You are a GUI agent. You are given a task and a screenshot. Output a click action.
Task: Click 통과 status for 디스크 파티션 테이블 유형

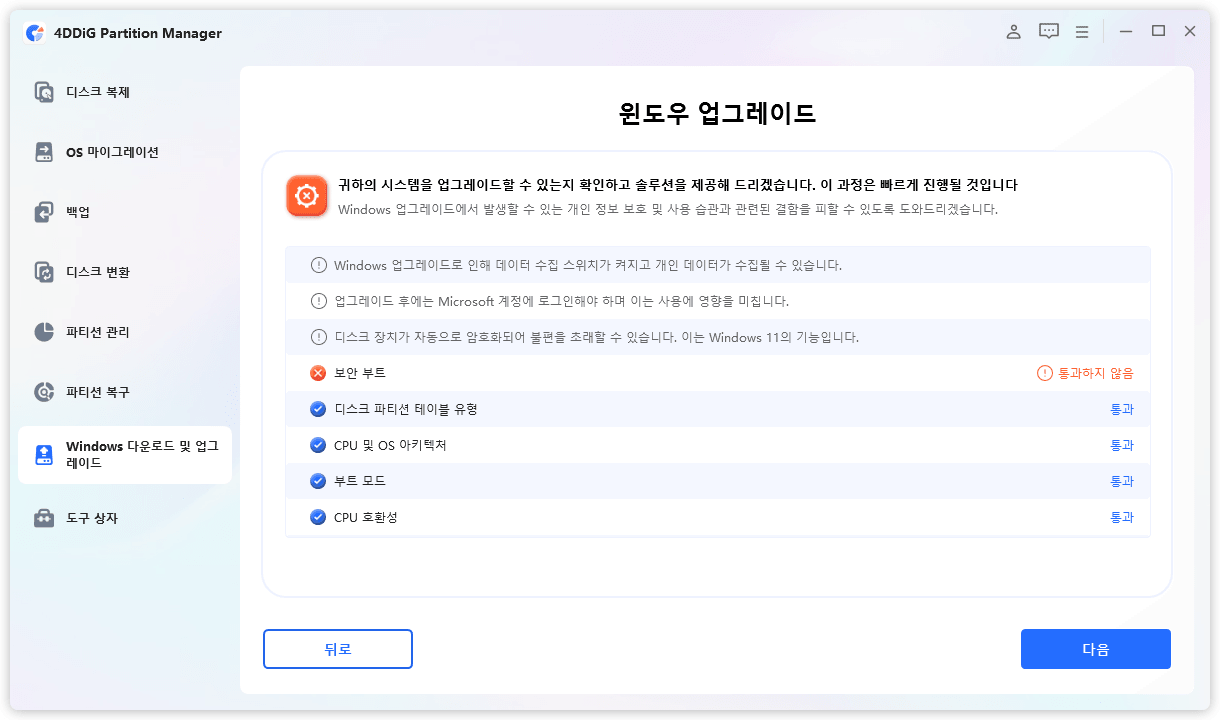click(1122, 409)
